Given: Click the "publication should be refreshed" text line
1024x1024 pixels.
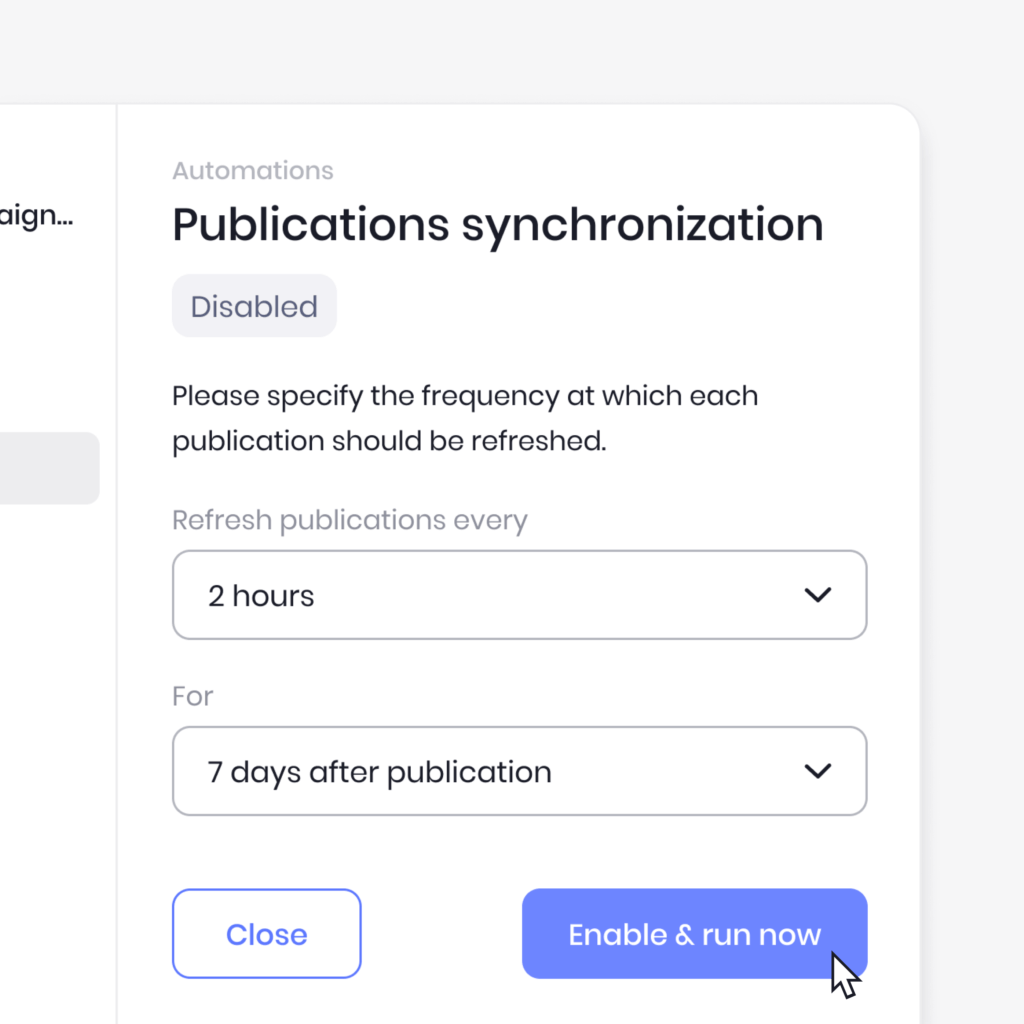Looking at the screenshot, I should coord(389,442).
